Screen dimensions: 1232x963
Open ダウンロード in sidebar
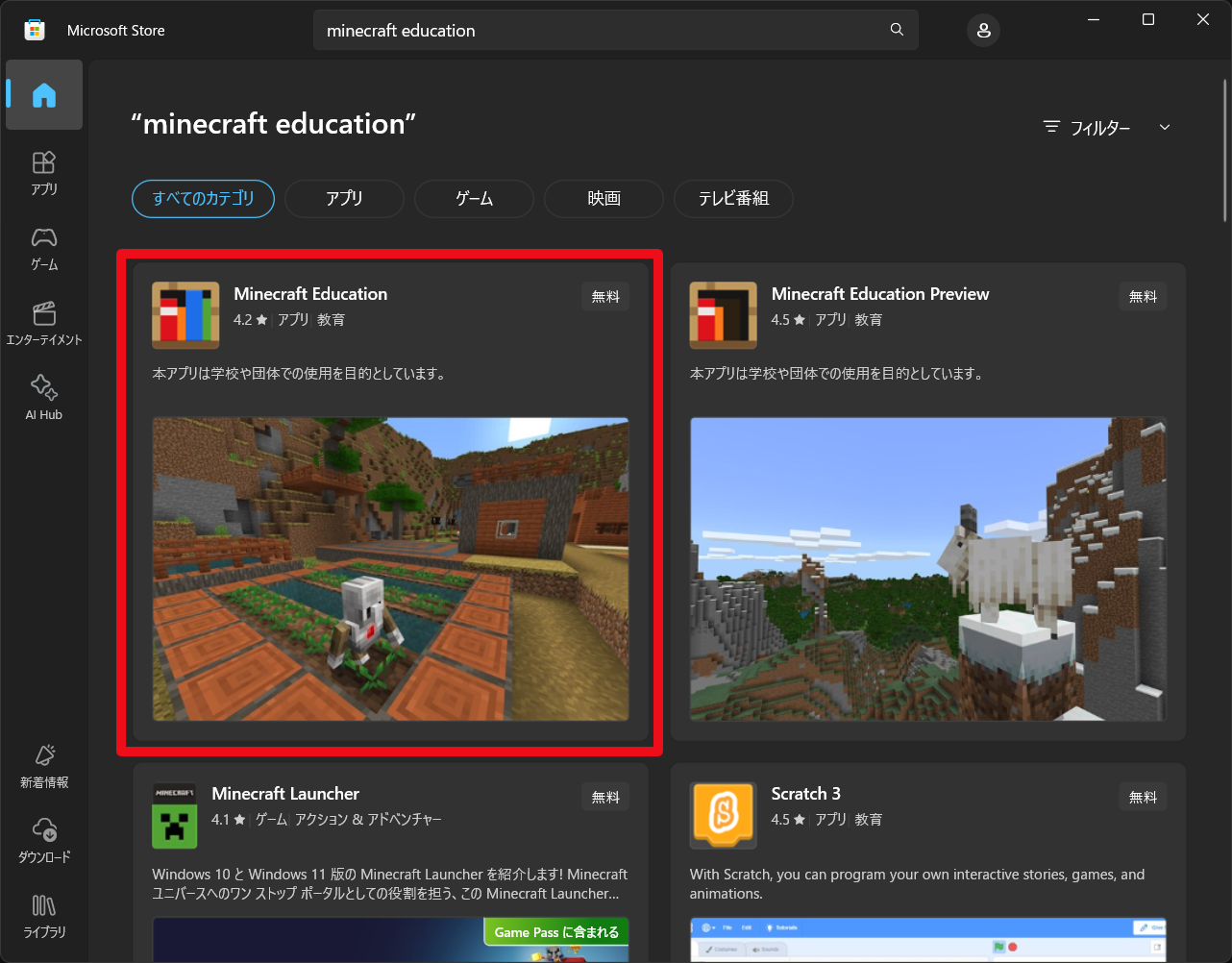[44, 840]
